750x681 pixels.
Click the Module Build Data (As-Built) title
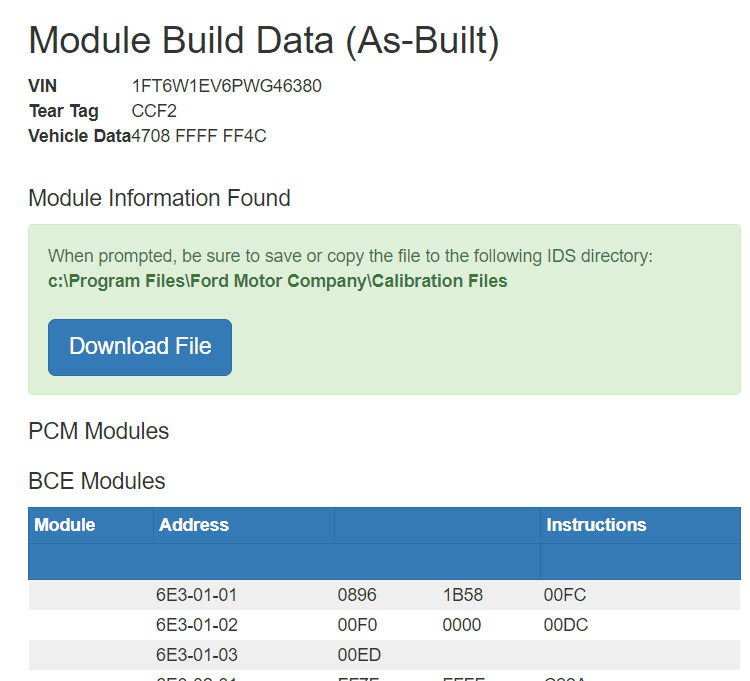(x=263, y=40)
